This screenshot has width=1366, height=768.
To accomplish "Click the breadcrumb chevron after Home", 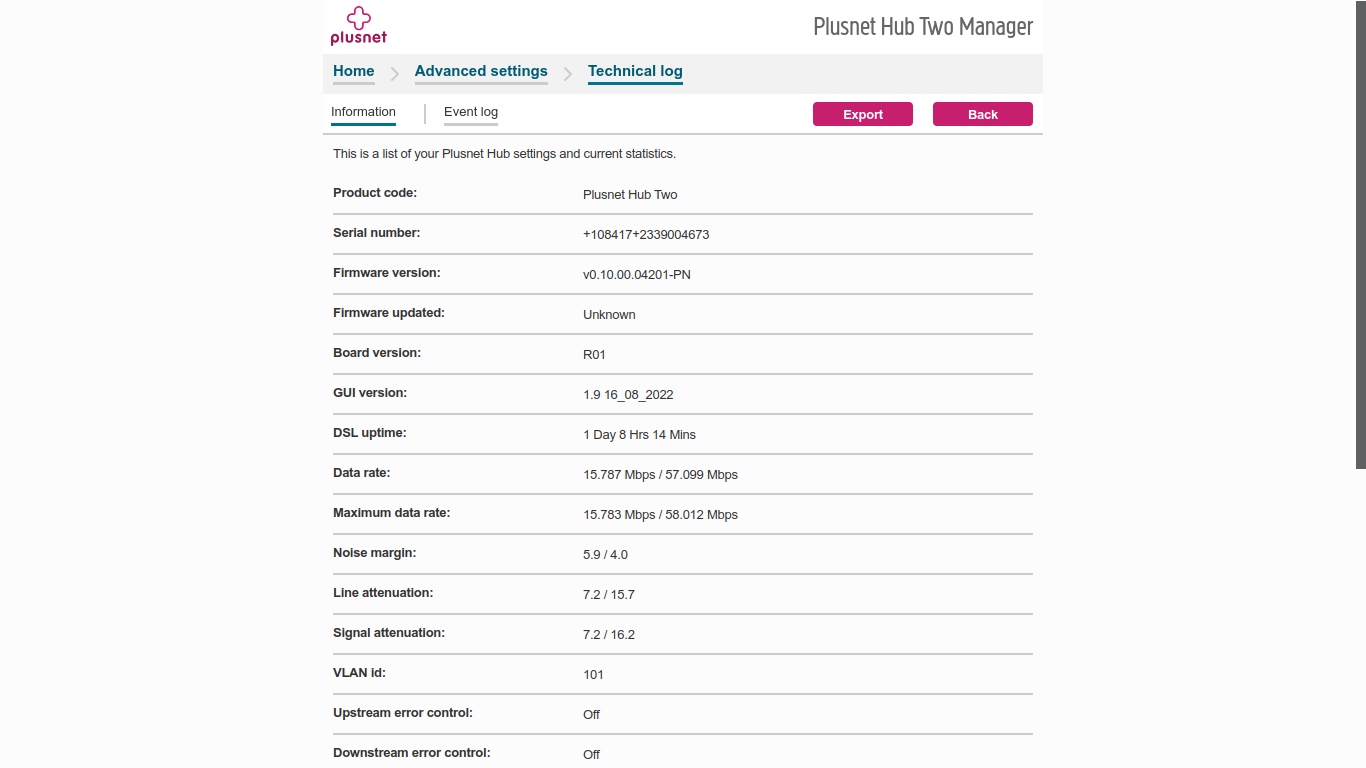I will [x=394, y=73].
